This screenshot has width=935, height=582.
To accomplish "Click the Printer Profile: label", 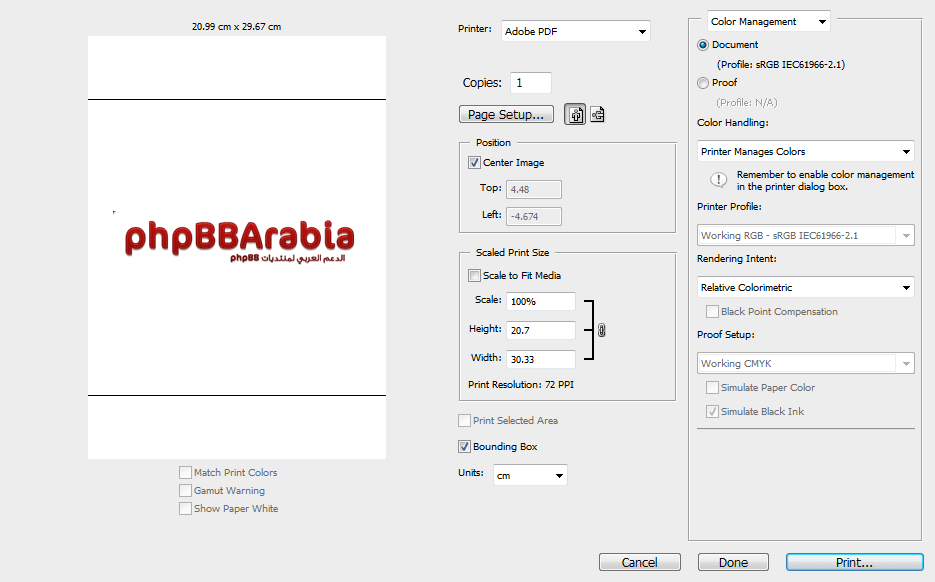I will (x=729, y=207).
